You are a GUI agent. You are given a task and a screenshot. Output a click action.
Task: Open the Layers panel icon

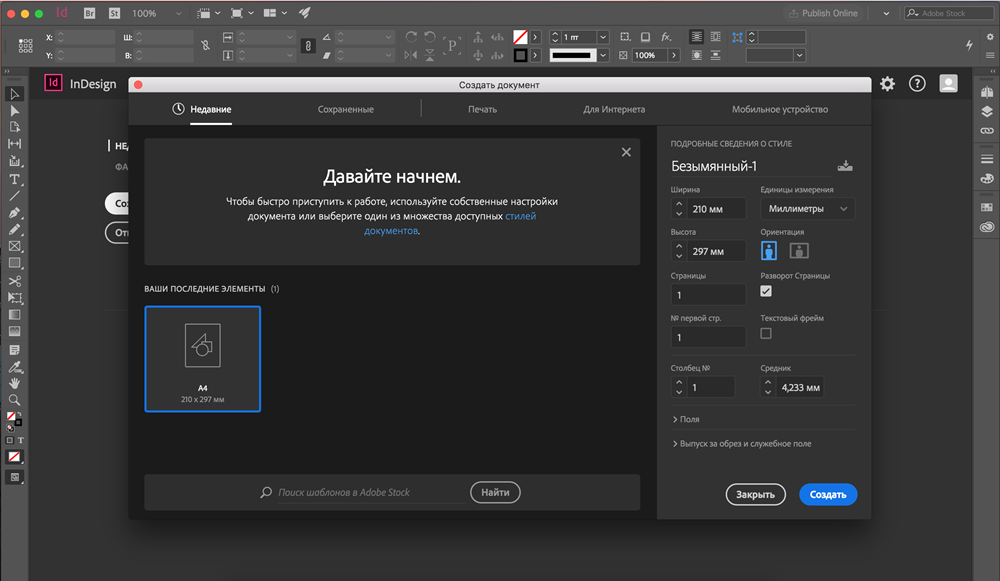[x=987, y=112]
